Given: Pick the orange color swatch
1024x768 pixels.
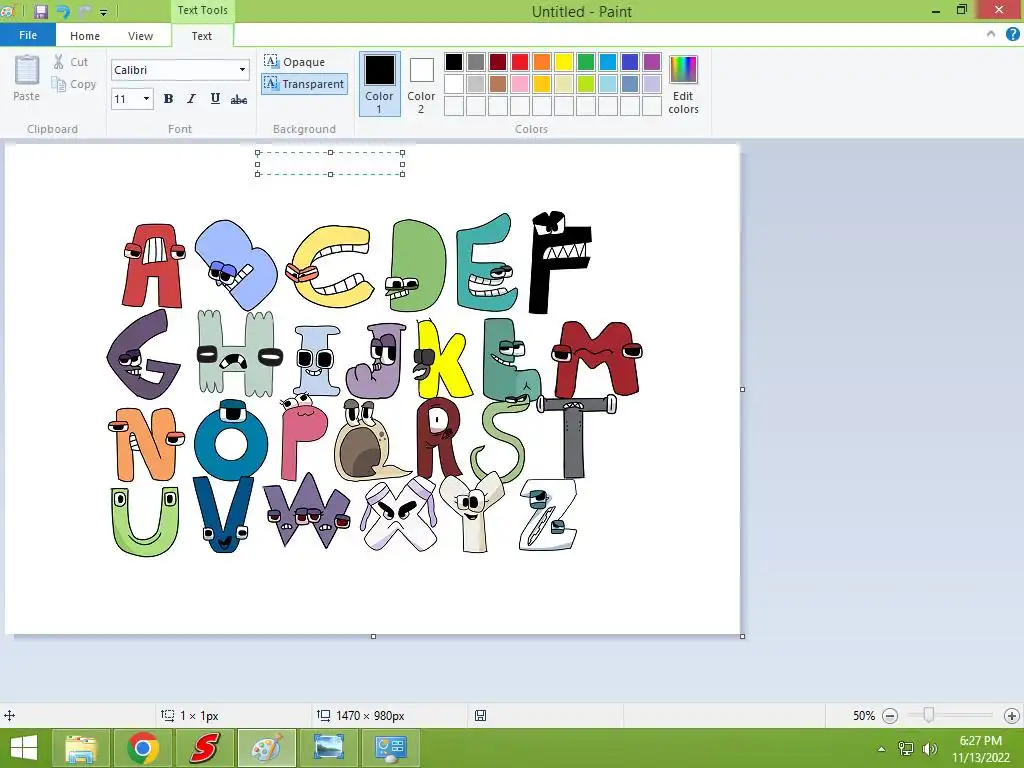Looking at the screenshot, I should (541, 62).
